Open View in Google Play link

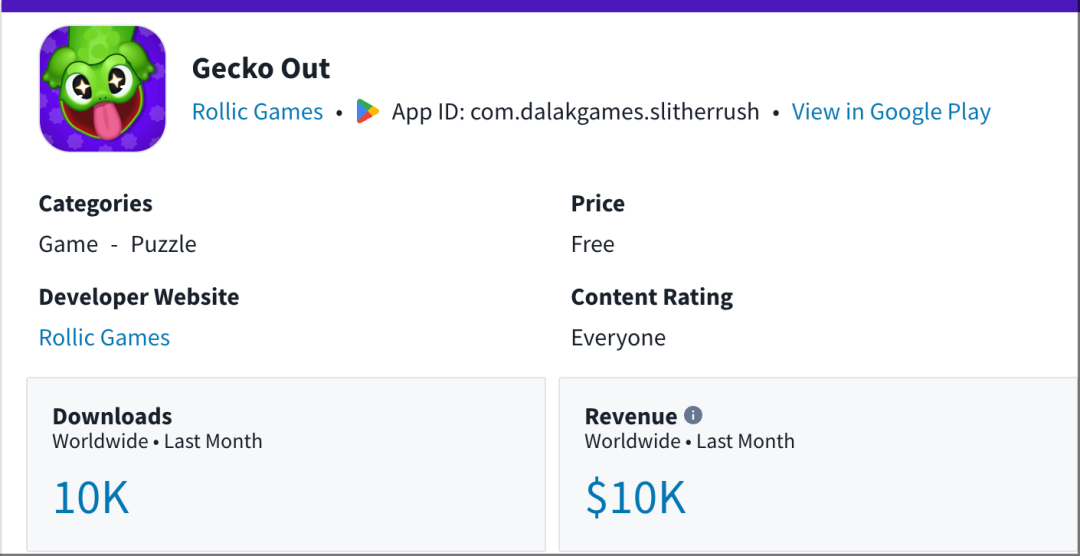click(891, 112)
